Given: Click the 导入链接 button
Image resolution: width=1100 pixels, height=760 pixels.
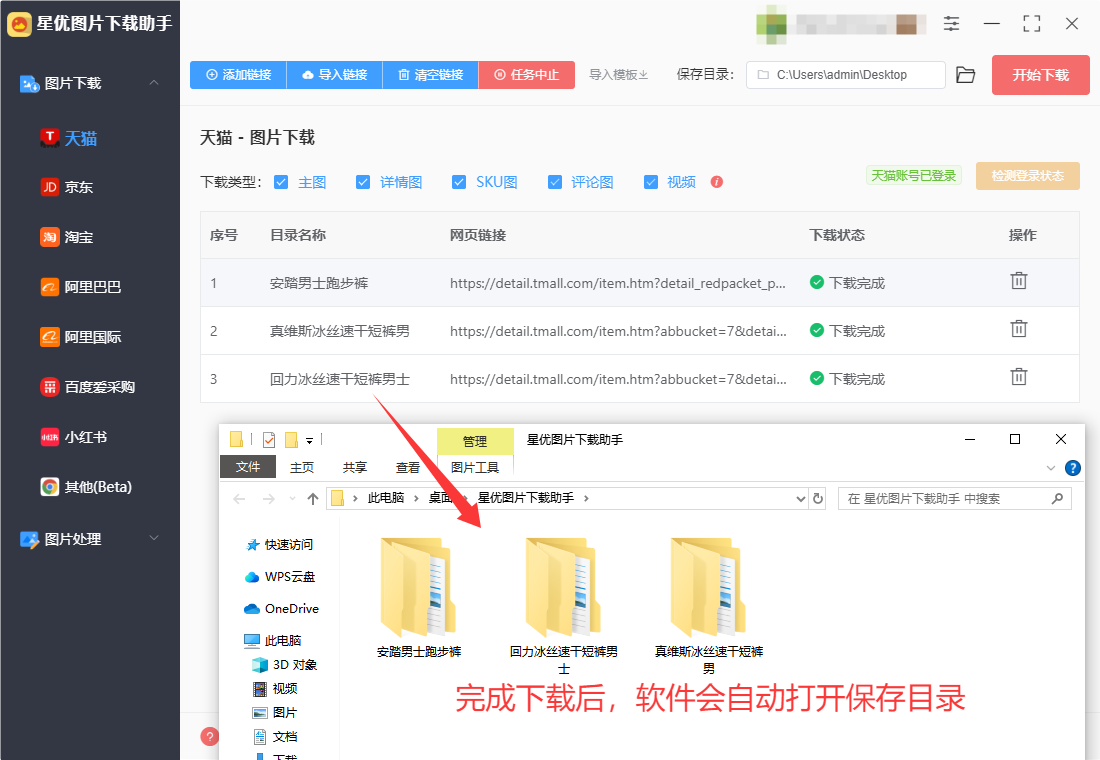Looking at the screenshot, I should [x=335, y=75].
